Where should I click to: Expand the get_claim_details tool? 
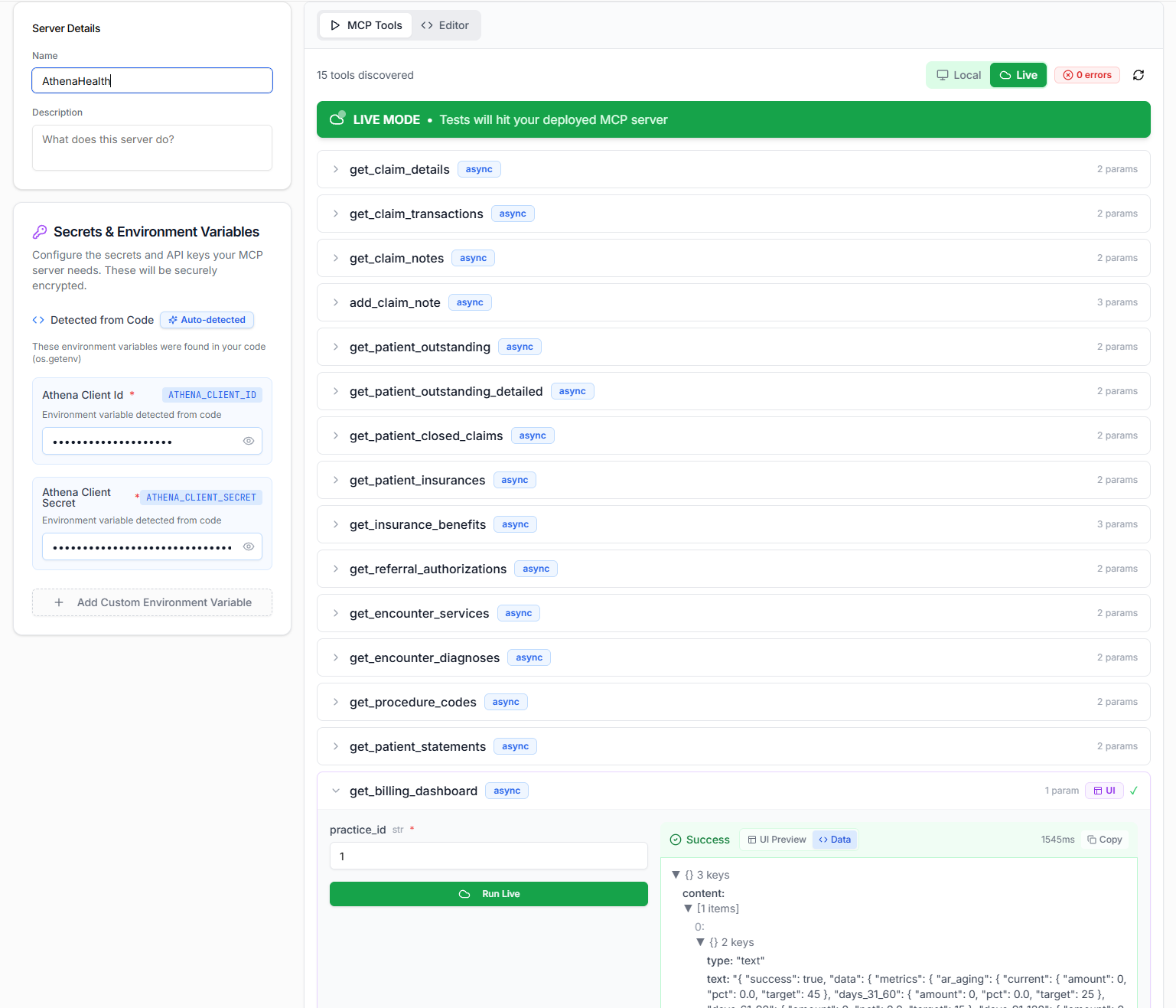336,169
